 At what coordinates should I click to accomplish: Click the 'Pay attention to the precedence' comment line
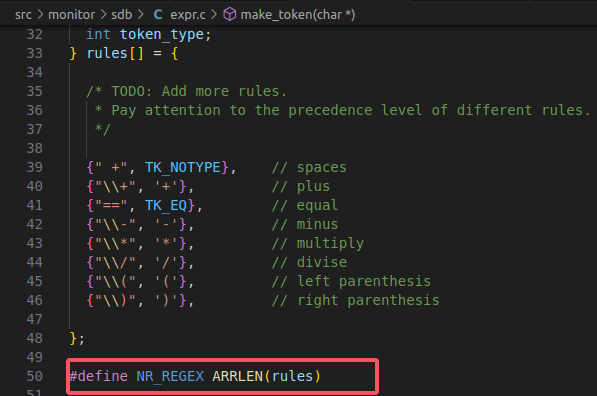click(x=343, y=110)
